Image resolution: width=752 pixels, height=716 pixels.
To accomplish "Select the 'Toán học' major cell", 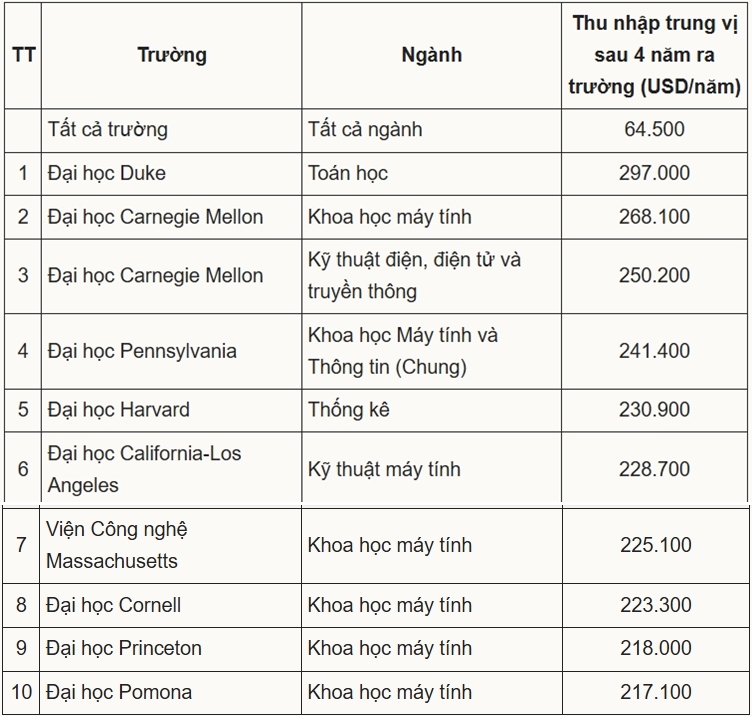I will click(432, 174).
